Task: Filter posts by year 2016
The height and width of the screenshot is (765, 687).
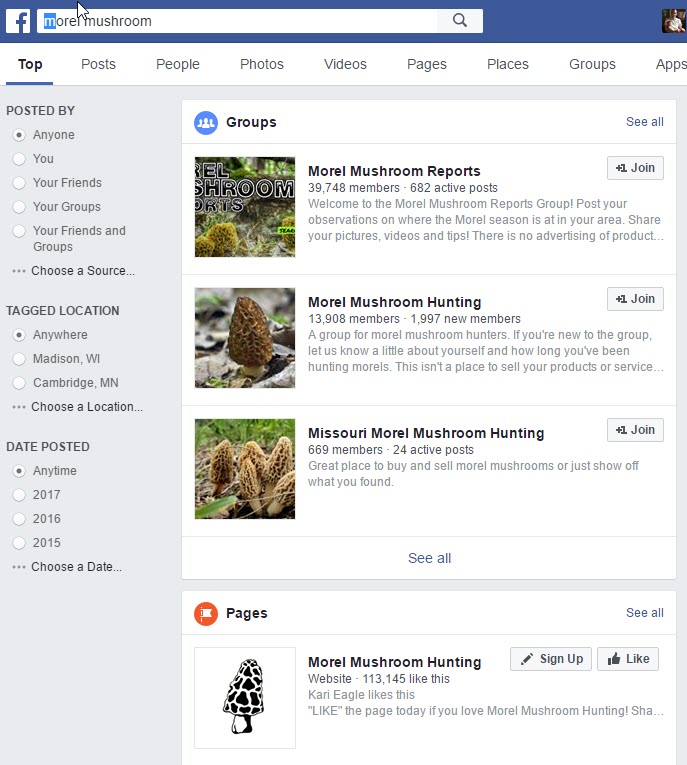Action: [19, 519]
